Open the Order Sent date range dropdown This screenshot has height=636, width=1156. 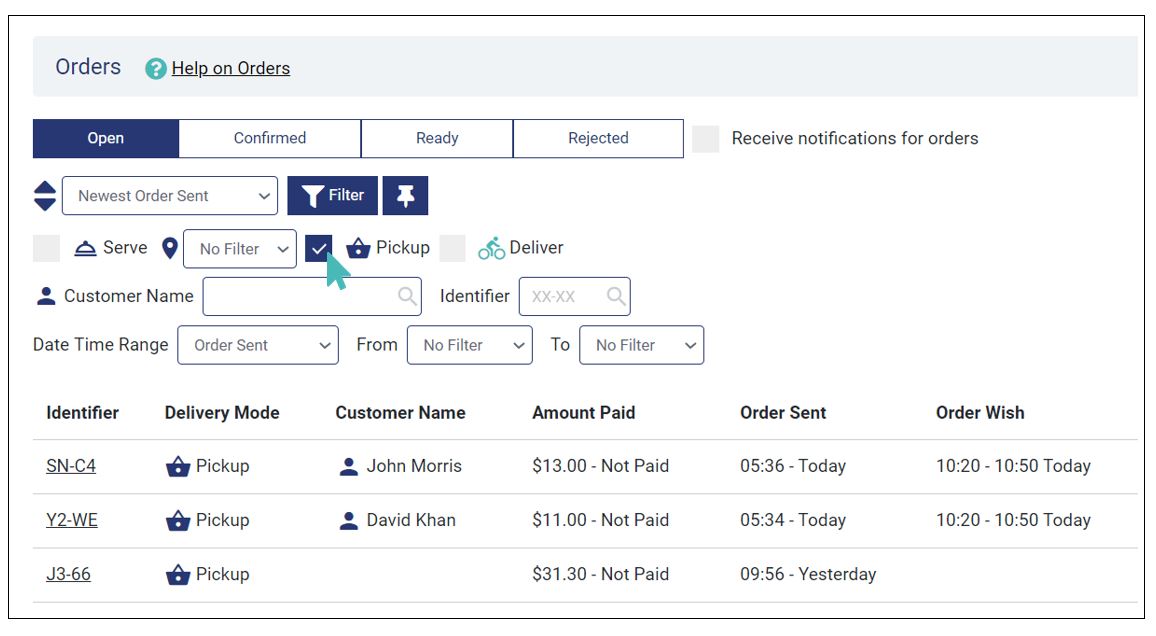pos(258,345)
